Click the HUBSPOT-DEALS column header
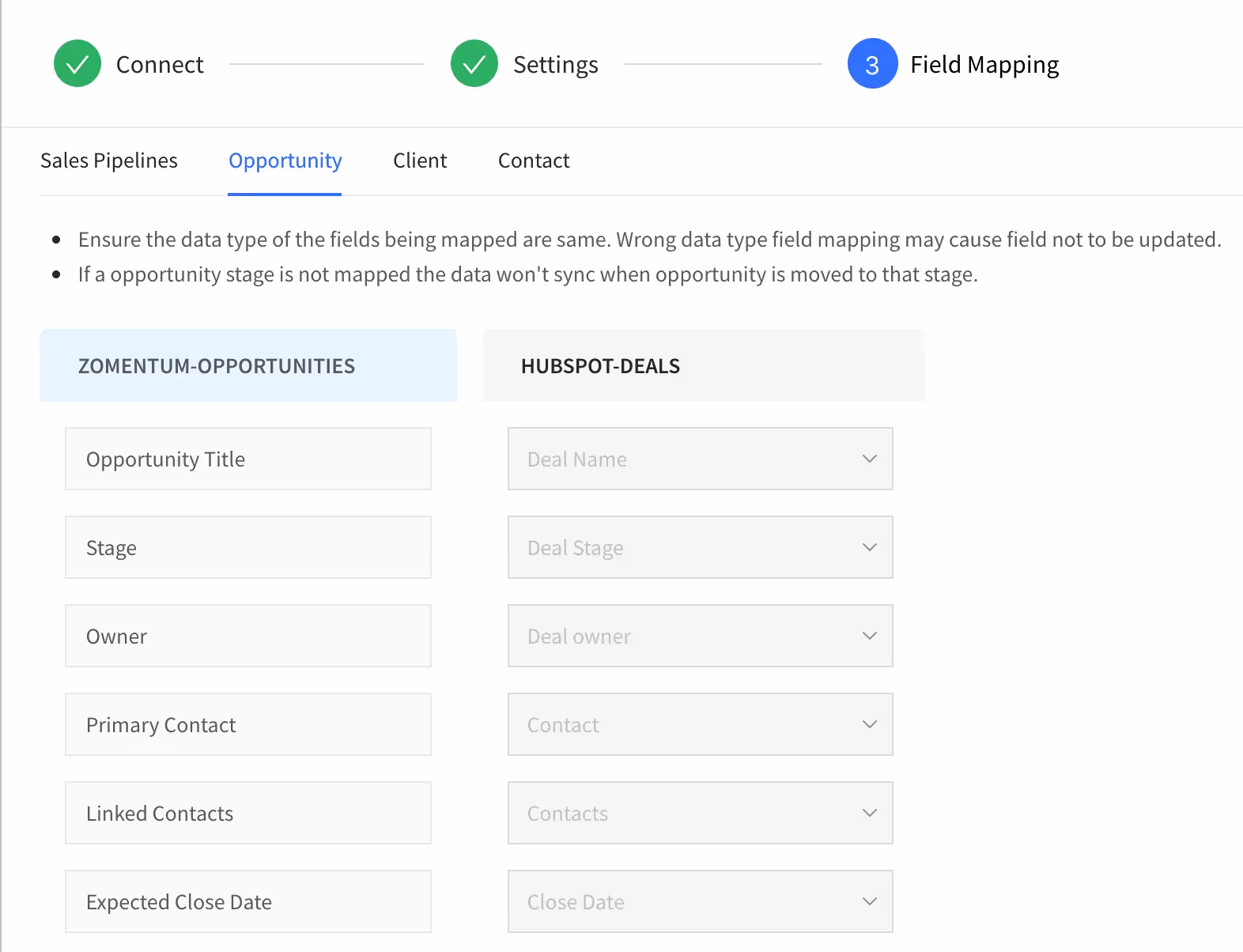The width and height of the screenshot is (1243, 952). coord(704,365)
